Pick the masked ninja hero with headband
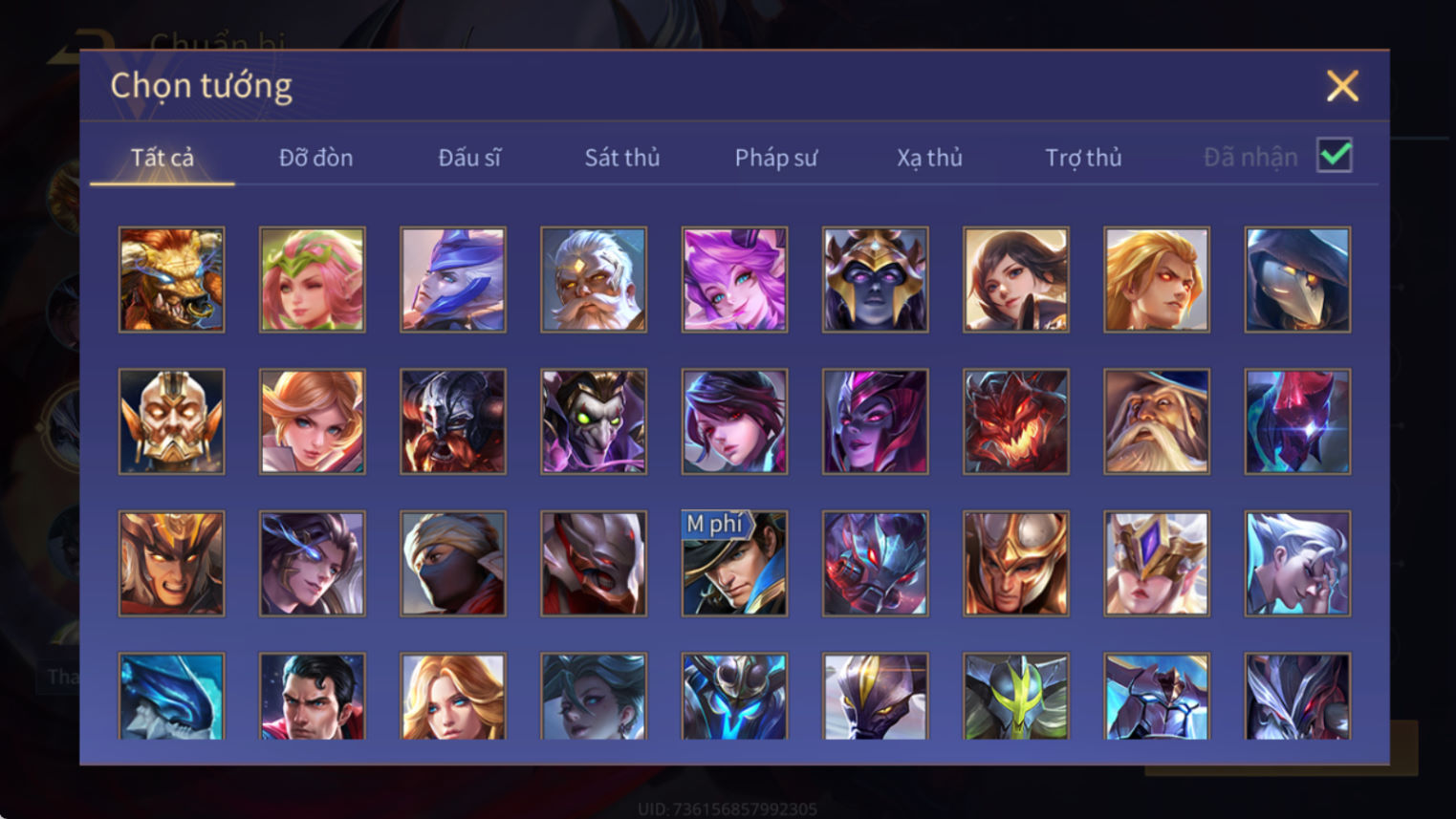Image resolution: width=1456 pixels, height=819 pixels. (453, 563)
